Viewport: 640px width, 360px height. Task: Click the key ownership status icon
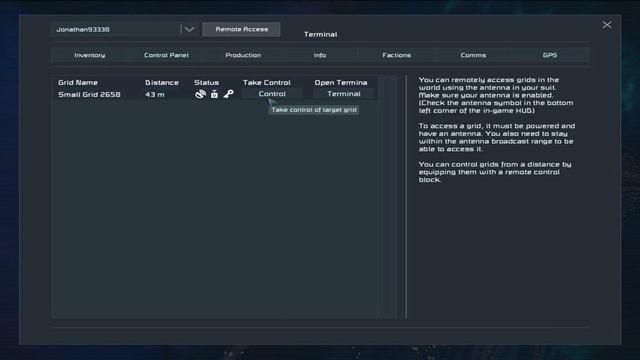(229, 94)
